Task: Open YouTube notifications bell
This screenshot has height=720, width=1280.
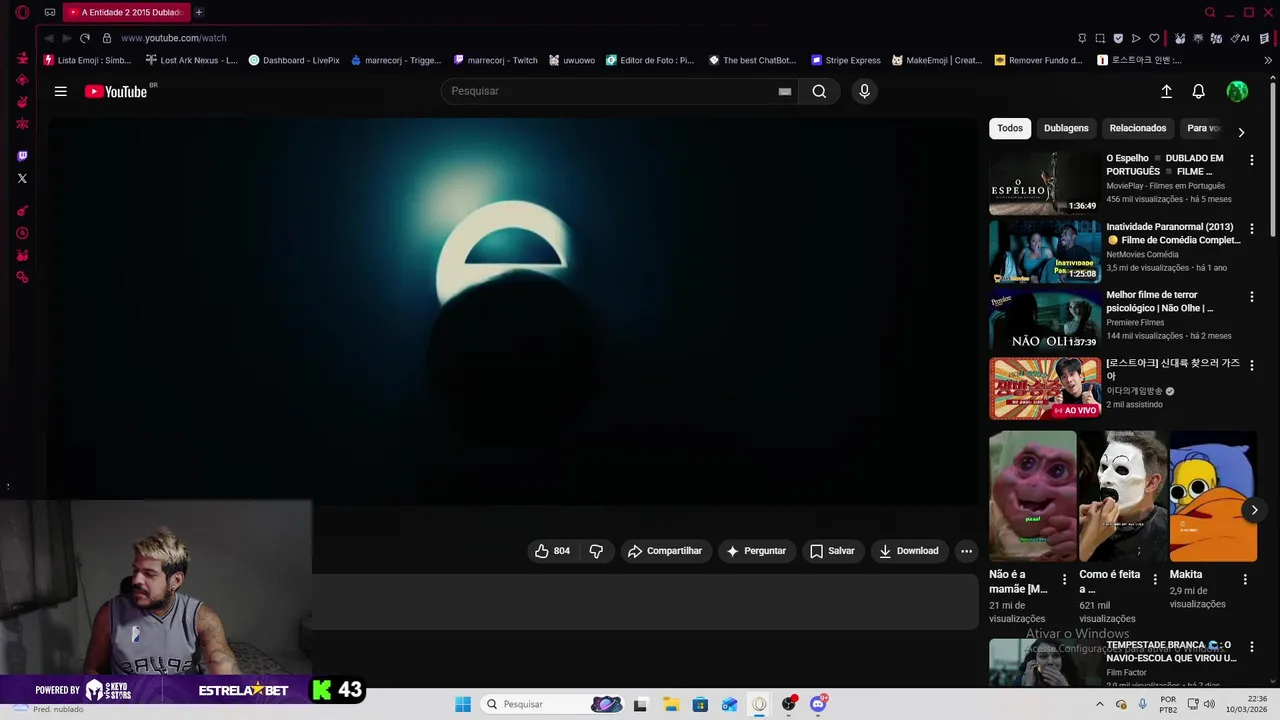Action: pos(1198,91)
